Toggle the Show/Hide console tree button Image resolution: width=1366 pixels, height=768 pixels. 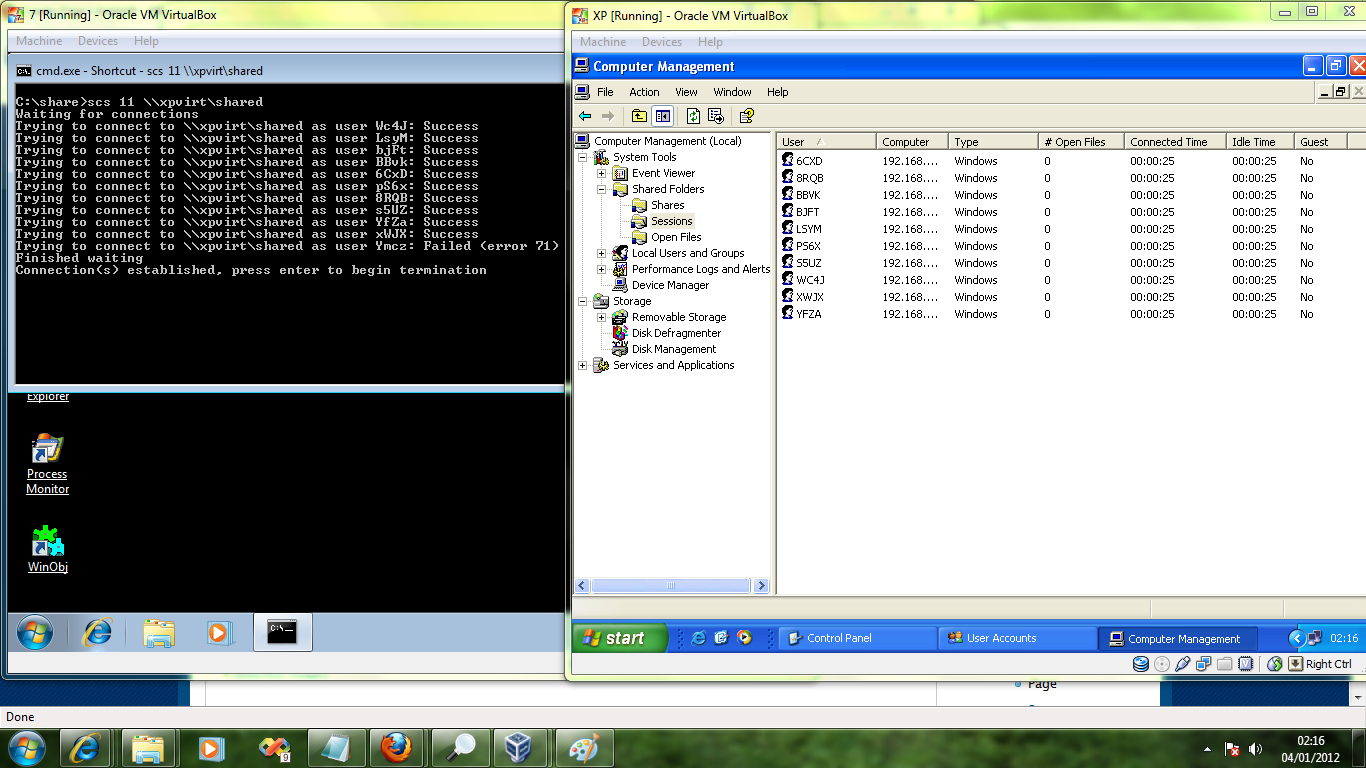664,115
